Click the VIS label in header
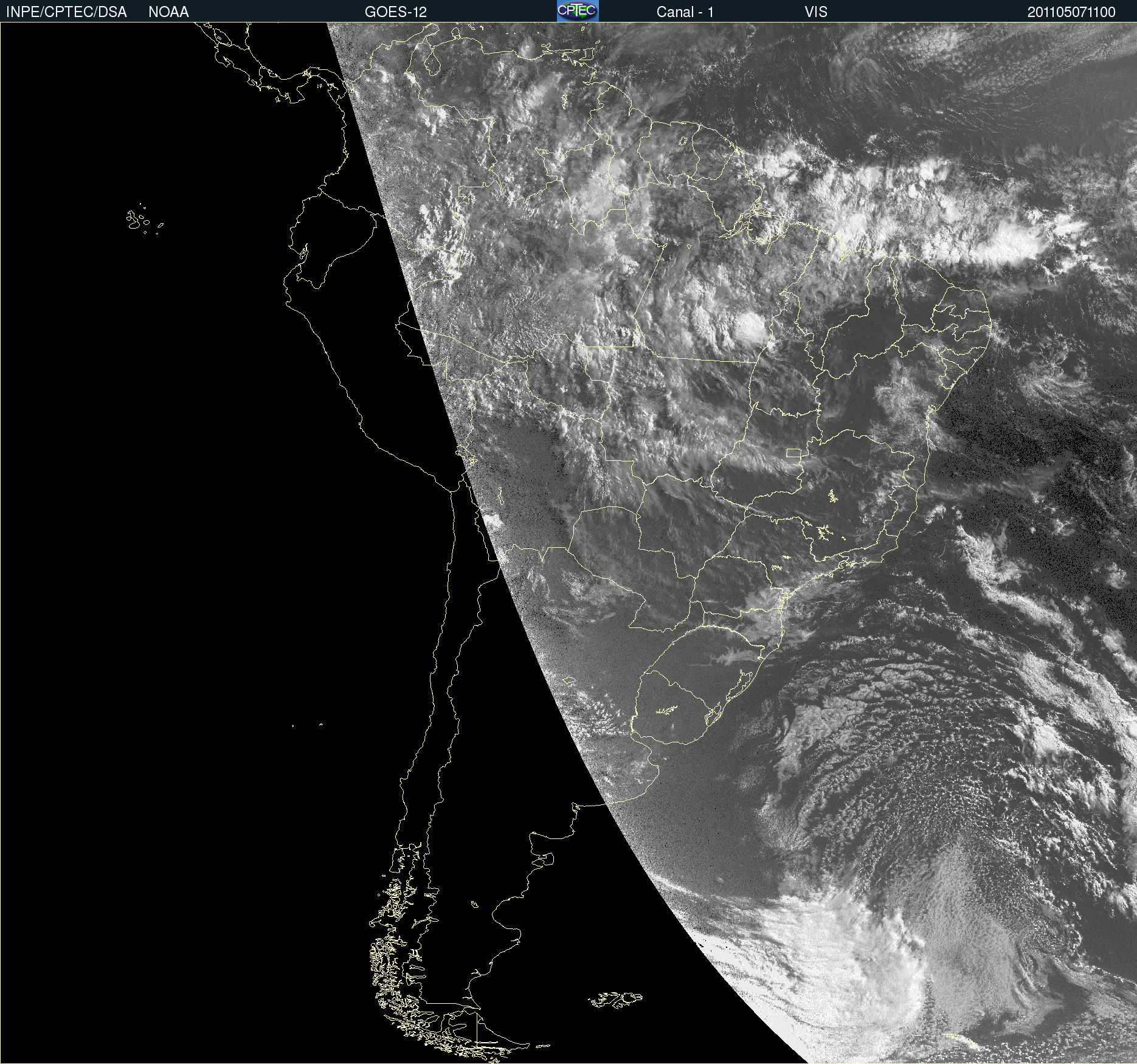The height and width of the screenshot is (1064, 1137). pos(816,12)
